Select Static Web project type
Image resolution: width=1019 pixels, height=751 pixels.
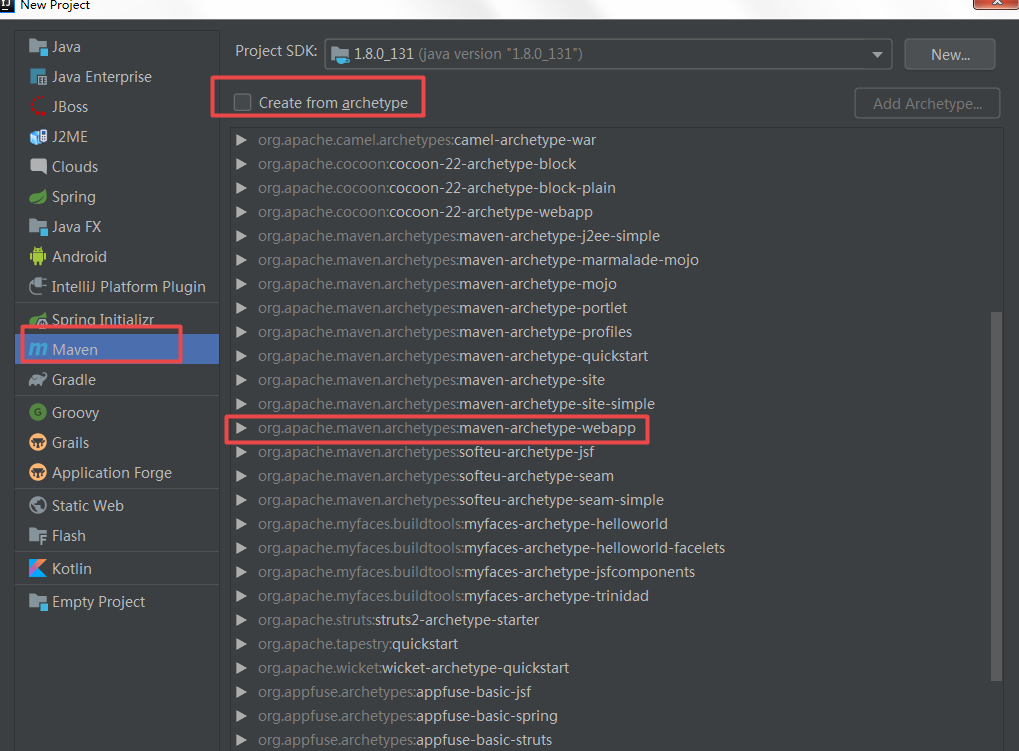click(117, 505)
